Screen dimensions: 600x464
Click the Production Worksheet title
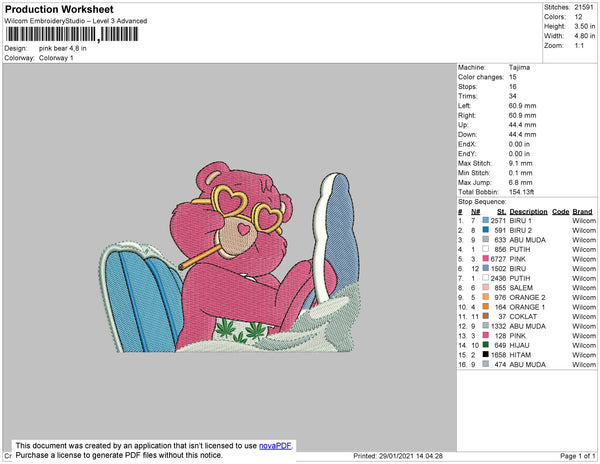click(59, 9)
